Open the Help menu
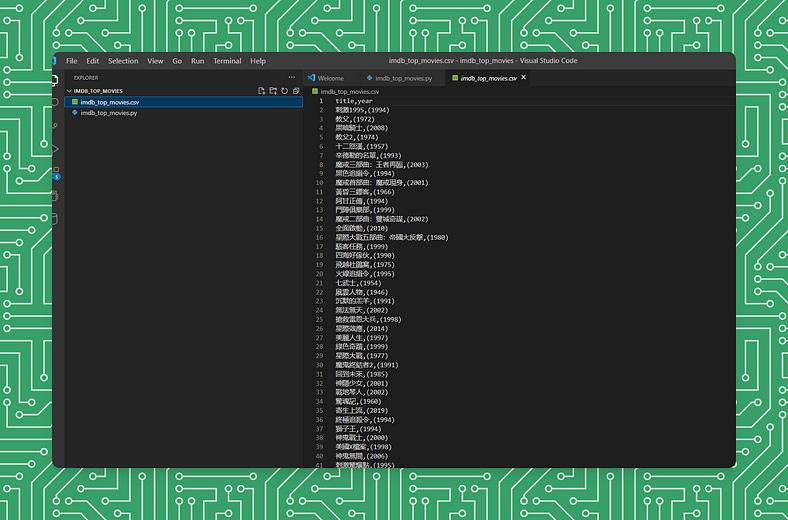The width and height of the screenshot is (788, 520). tap(258, 61)
